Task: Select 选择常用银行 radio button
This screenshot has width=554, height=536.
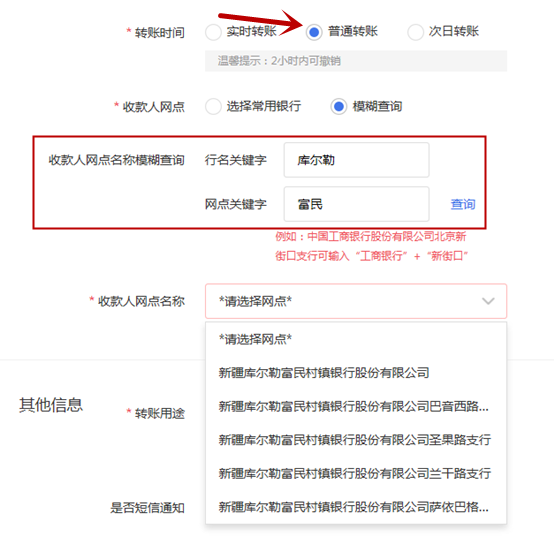Action: 213,106
